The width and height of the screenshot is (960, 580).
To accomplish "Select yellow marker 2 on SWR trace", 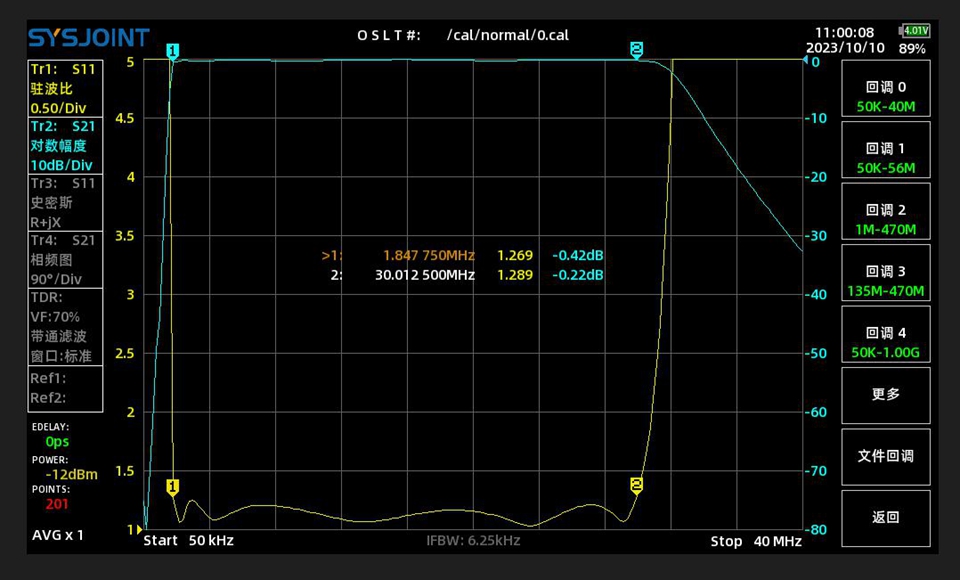I will 636,485.
